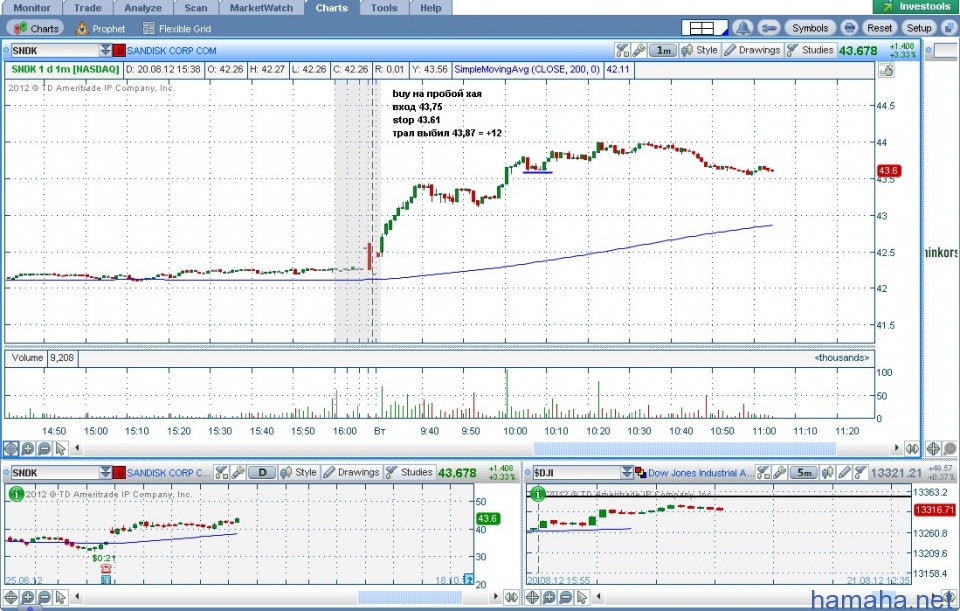
Task: Click pencil drawings icon in $DJI chart
Action: click(845, 472)
